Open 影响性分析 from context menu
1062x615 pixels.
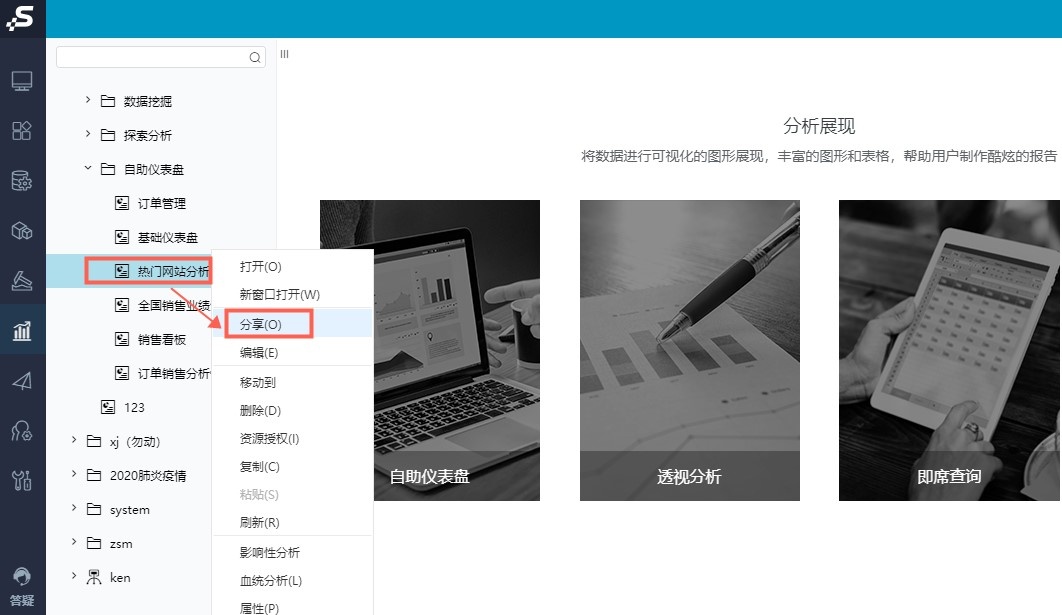click(293, 553)
